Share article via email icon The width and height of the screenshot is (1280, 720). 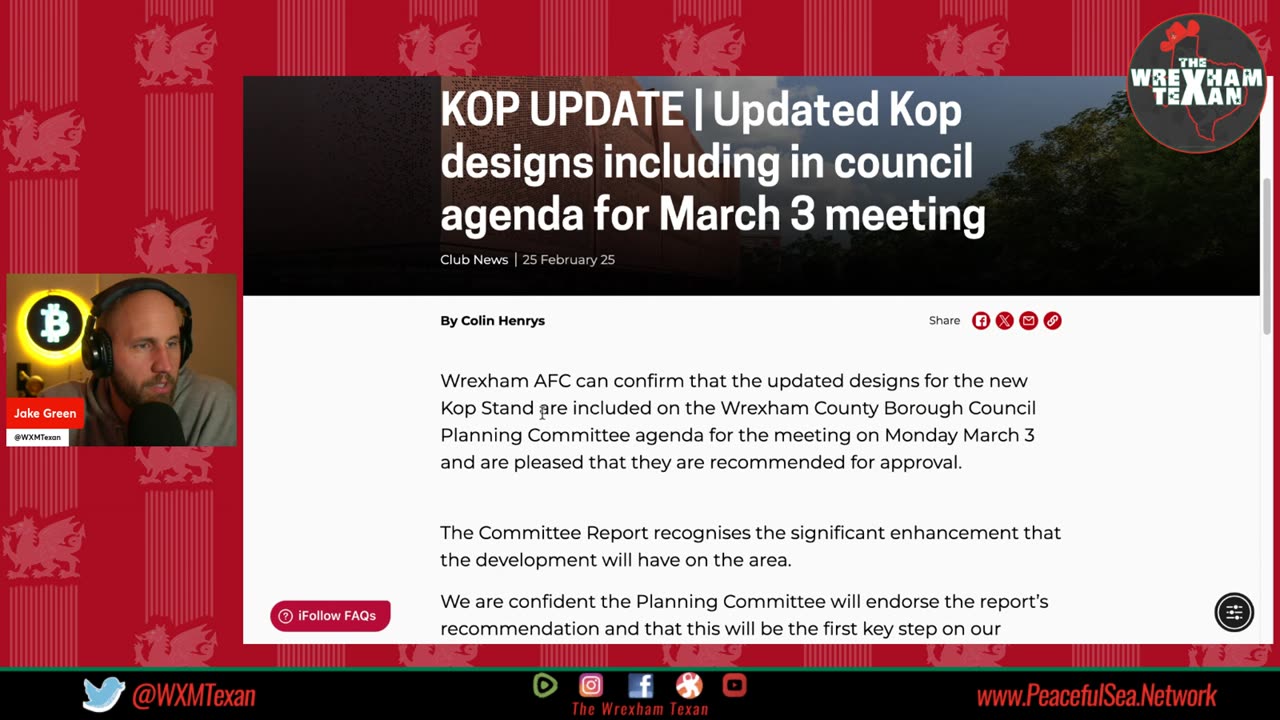(1028, 321)
